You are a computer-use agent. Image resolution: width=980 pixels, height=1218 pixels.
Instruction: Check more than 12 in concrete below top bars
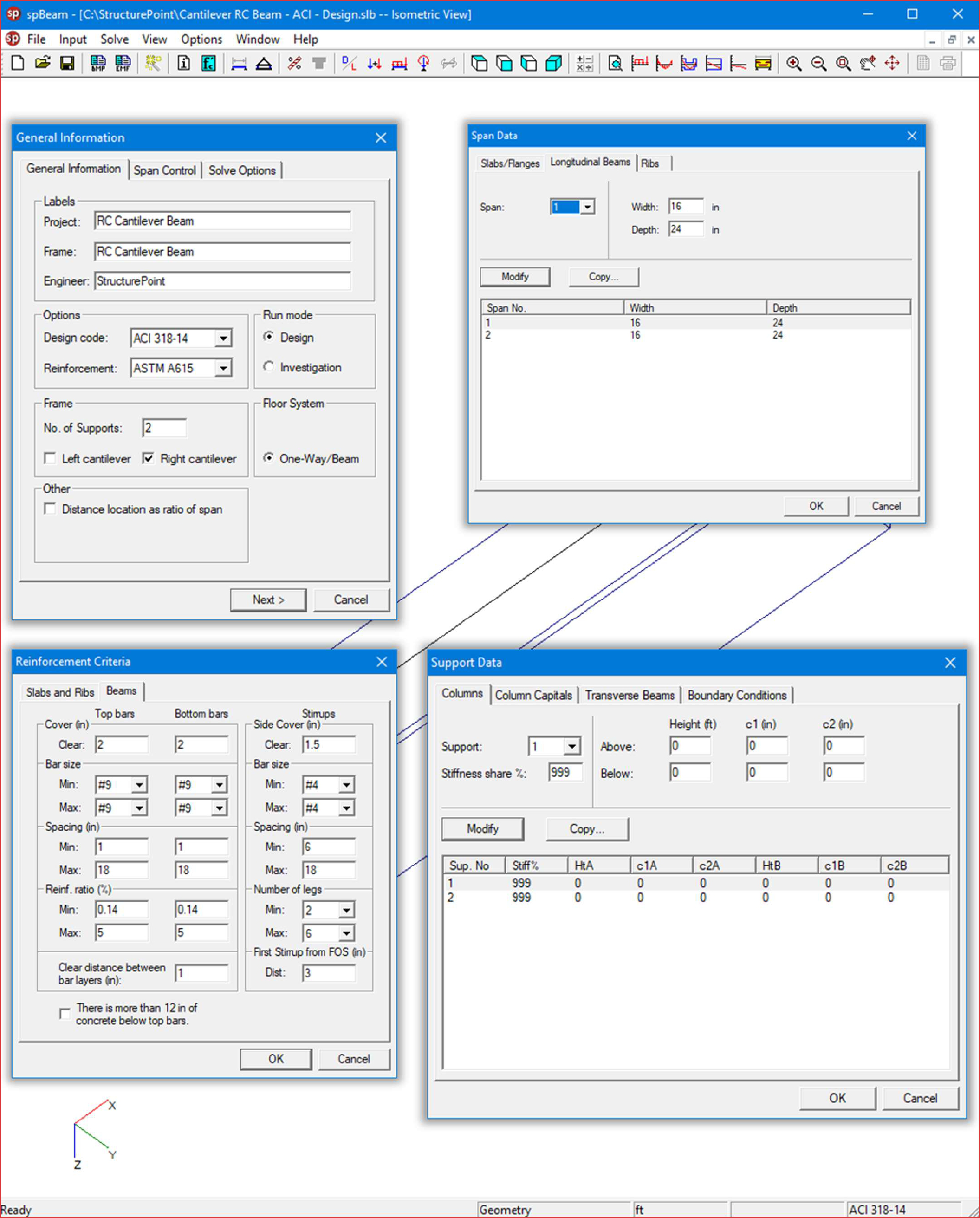65,1014
